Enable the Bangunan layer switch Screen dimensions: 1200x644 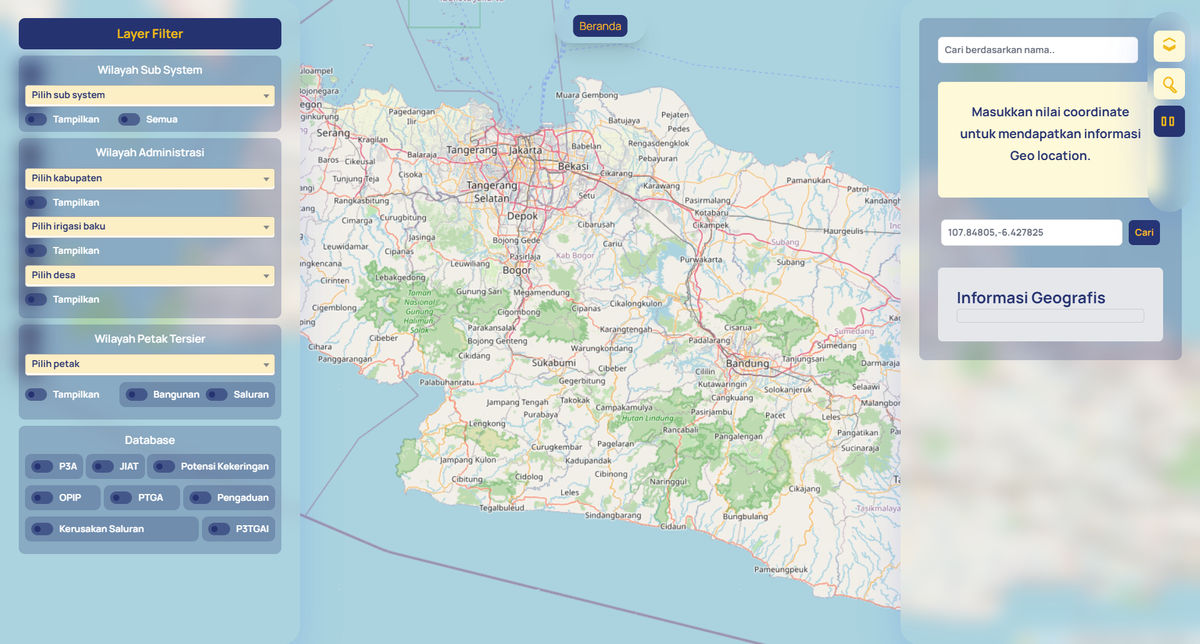137,395
